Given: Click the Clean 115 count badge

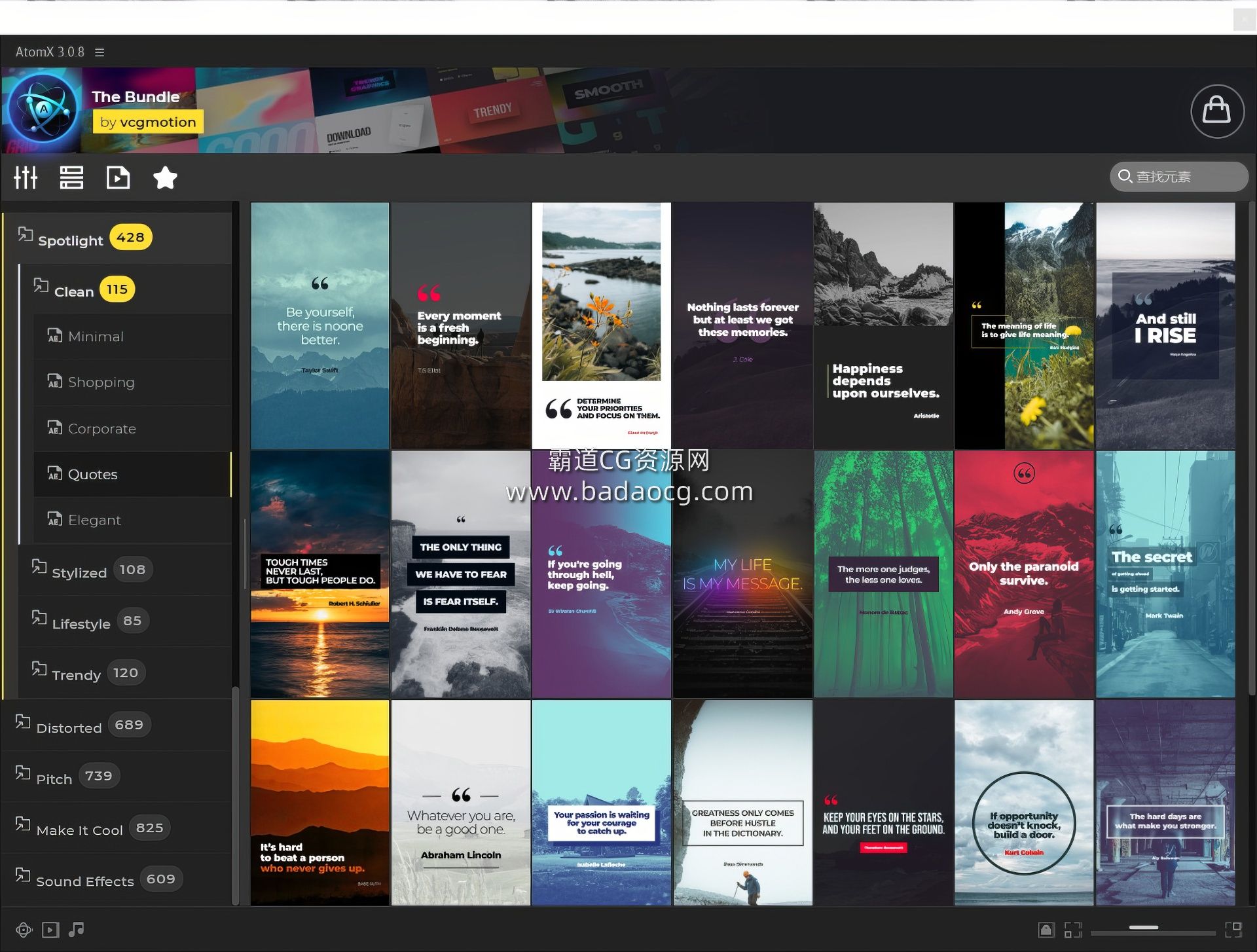Looking at the screenshot, I should pos(117,289).
